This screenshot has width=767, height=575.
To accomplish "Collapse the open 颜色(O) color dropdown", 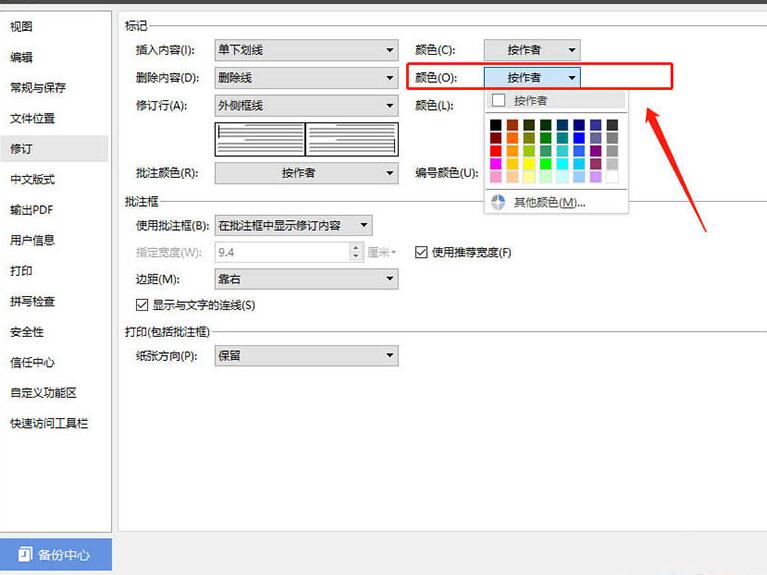I will [532, 77].
